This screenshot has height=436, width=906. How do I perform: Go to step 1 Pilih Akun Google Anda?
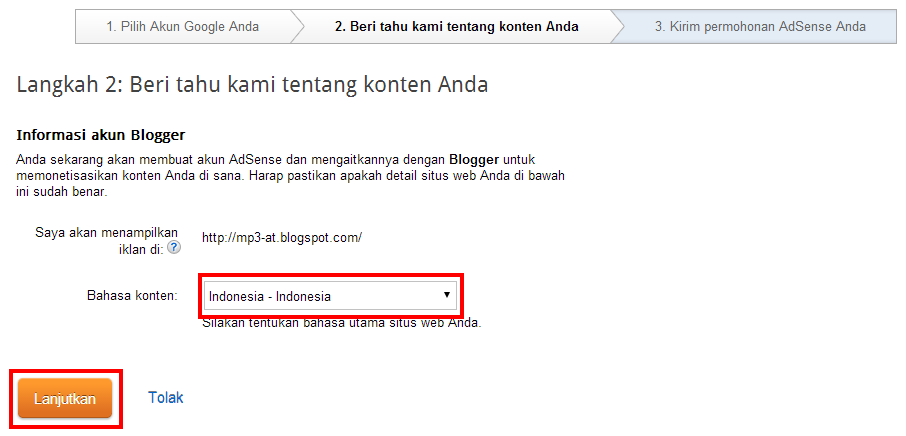coord(183,27)
